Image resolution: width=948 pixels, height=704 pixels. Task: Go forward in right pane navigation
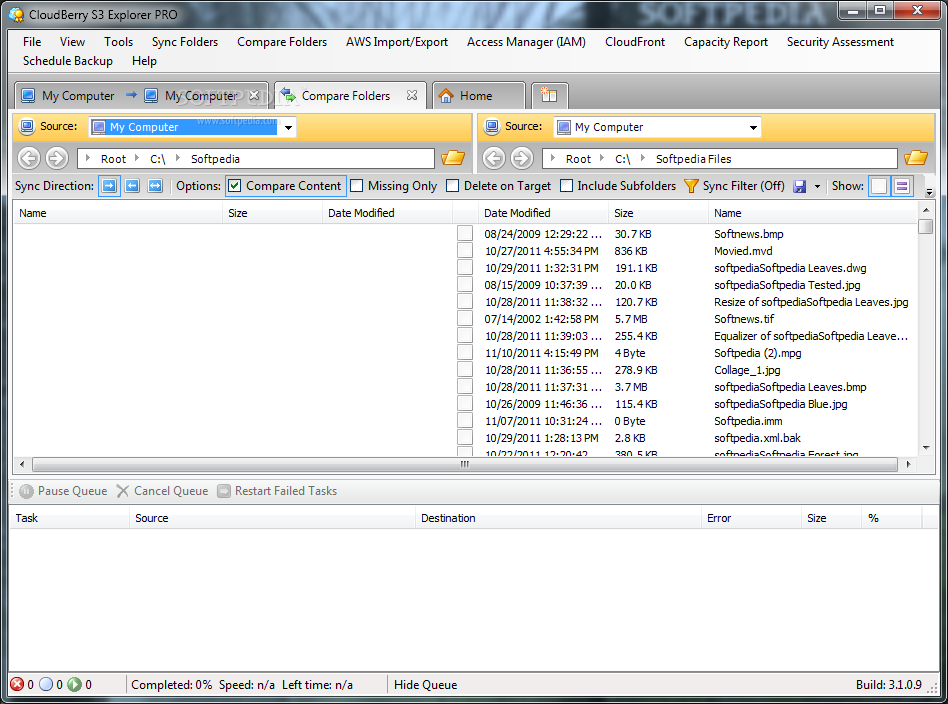click(x=522, y=158)
